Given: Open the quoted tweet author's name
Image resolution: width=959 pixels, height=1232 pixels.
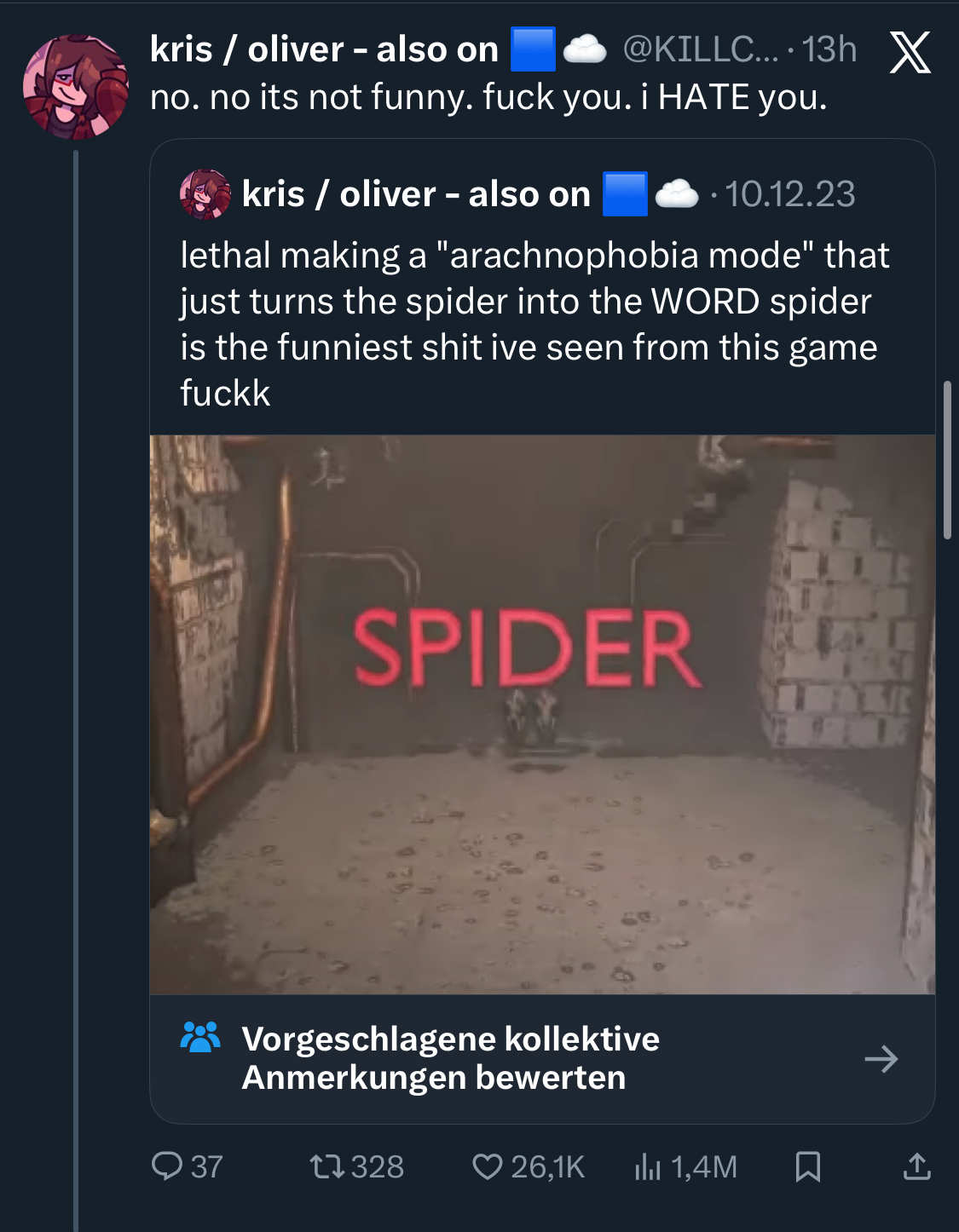Looking at the screenshot, I should 416,194.
